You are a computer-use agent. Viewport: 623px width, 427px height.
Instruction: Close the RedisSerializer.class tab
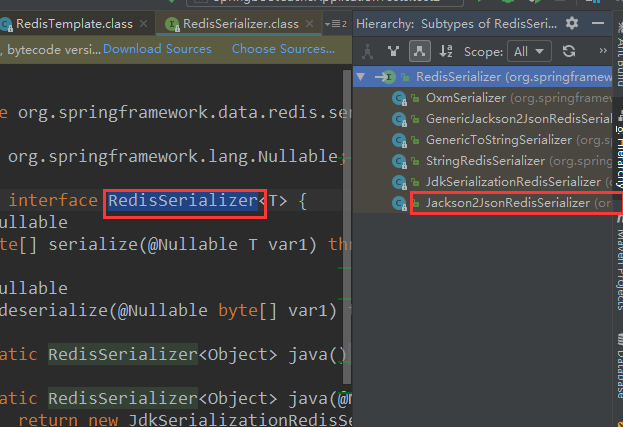coord(310,24)
